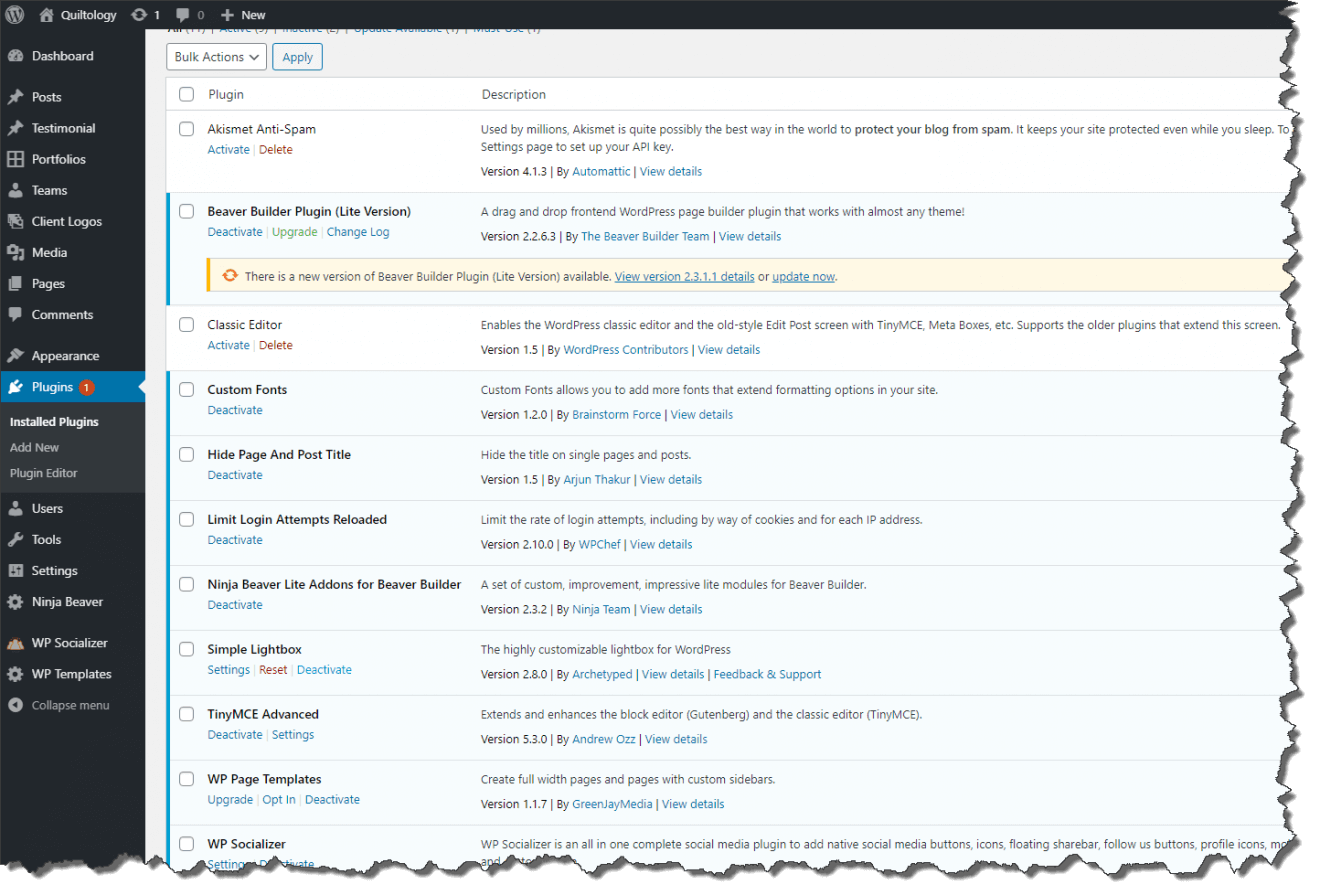Check the Custom Fonts checkbox
Image resolution: width=1320 pixels, height=895 pixels.
(x=186, y=389)
